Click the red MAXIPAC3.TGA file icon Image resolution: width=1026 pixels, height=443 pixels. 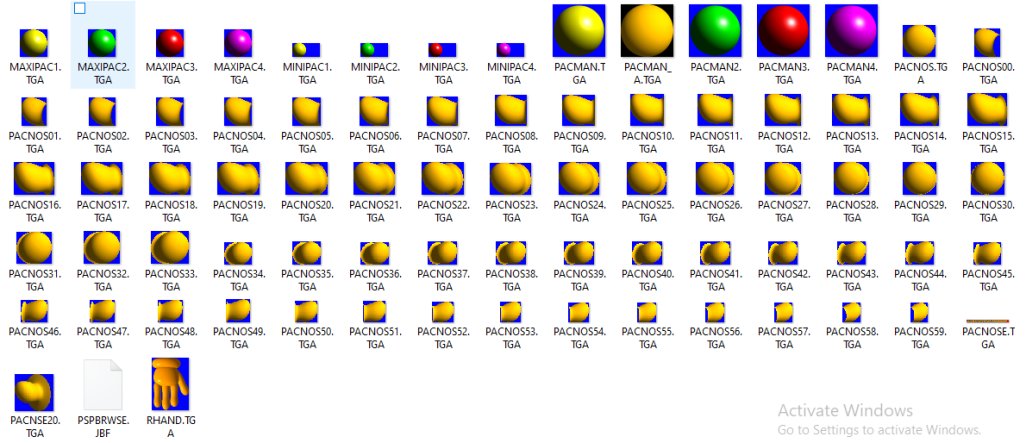(170, 43)
